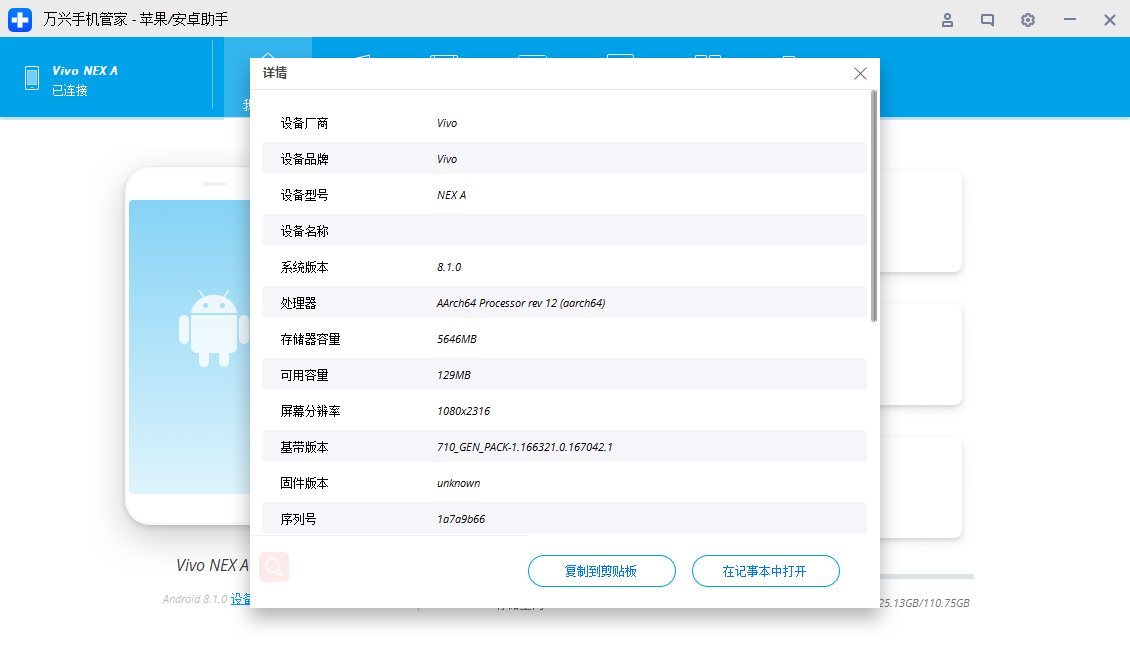Click the Android 8.1.0 text below phone
Viewport: 1130px width, 666px height.
[x=195, y=599]
